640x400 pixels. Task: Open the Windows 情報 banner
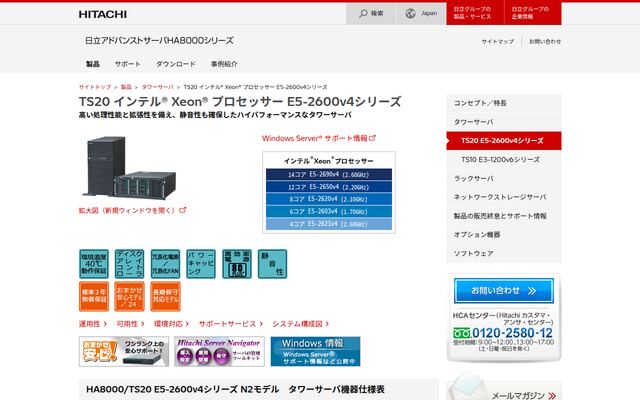point(316,351)
